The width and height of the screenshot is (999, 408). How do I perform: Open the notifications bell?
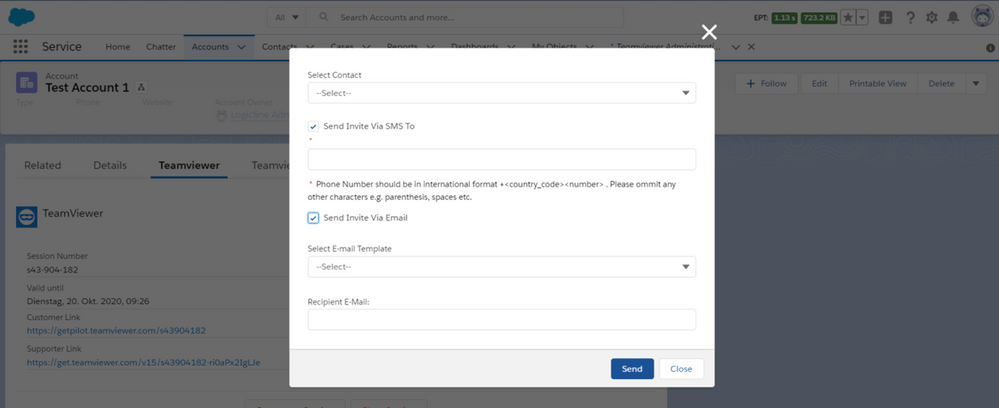click(x=953, y=18)
